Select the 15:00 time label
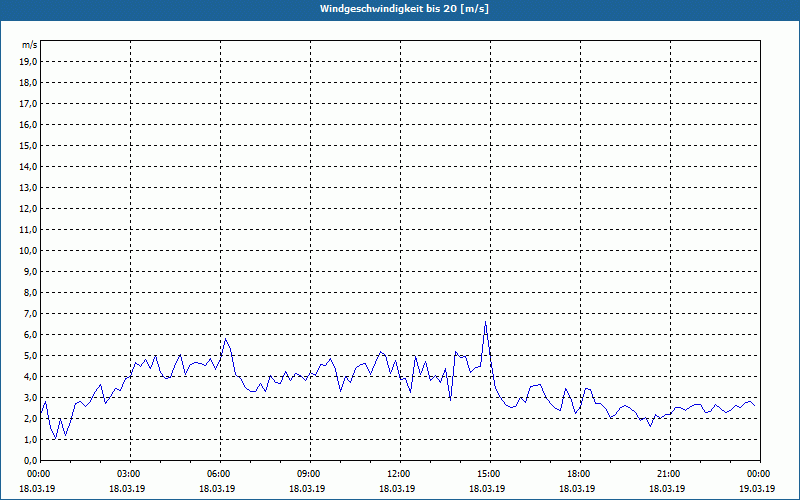 [490, 474]
